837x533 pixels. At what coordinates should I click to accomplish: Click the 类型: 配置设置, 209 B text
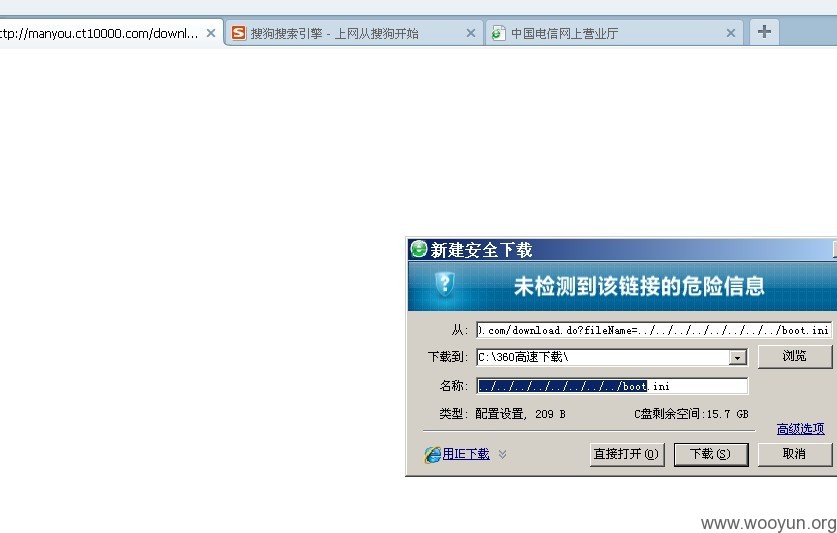[502, 414]
